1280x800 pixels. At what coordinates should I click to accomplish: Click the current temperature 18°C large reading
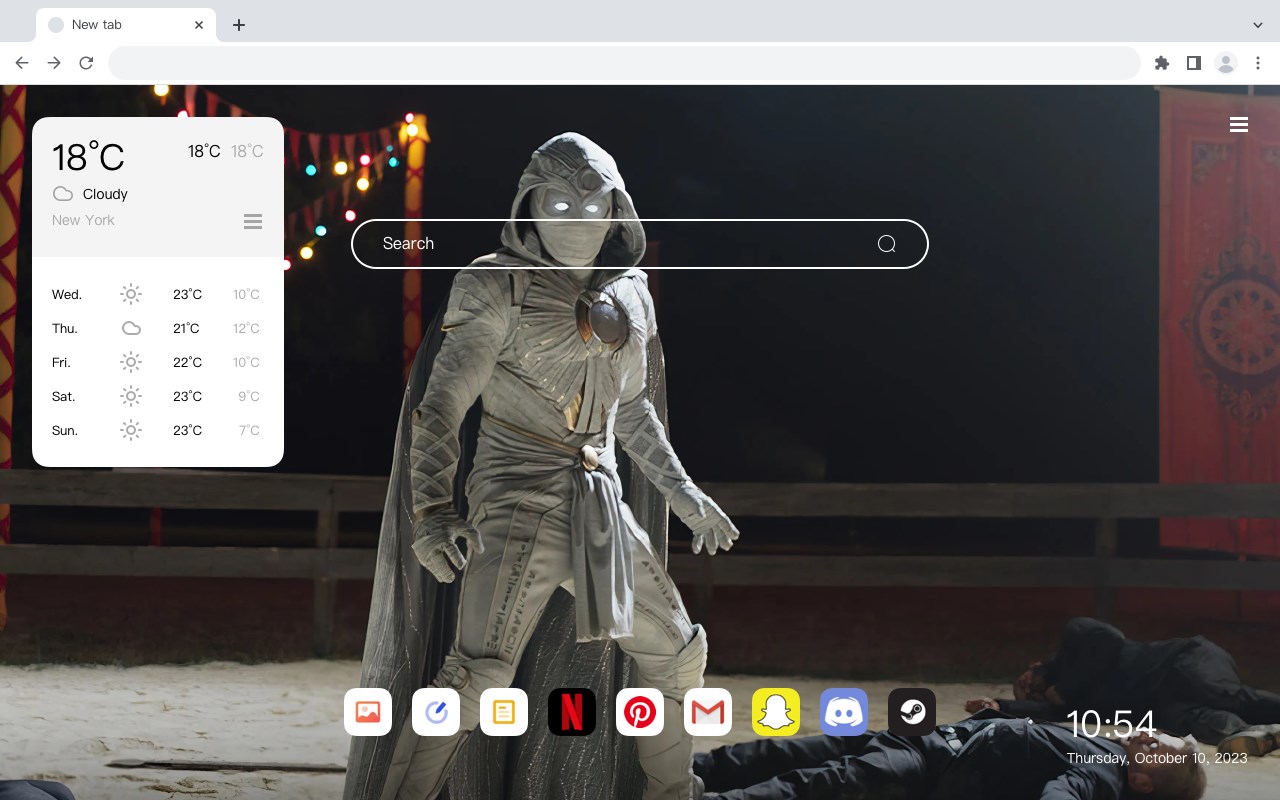click(88, 157)
